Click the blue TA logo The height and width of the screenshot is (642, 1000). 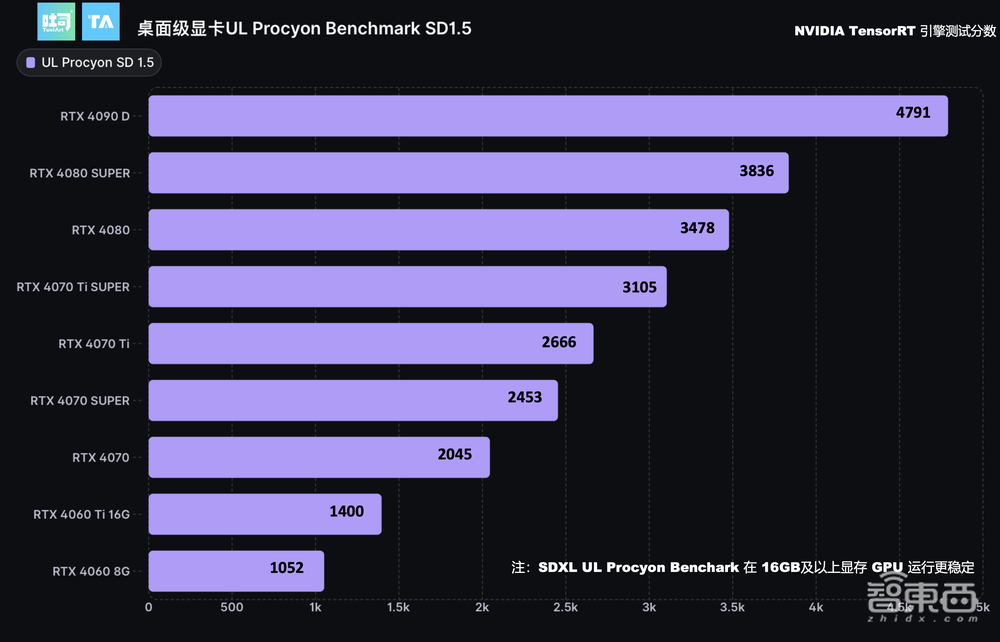coord(101,22)
